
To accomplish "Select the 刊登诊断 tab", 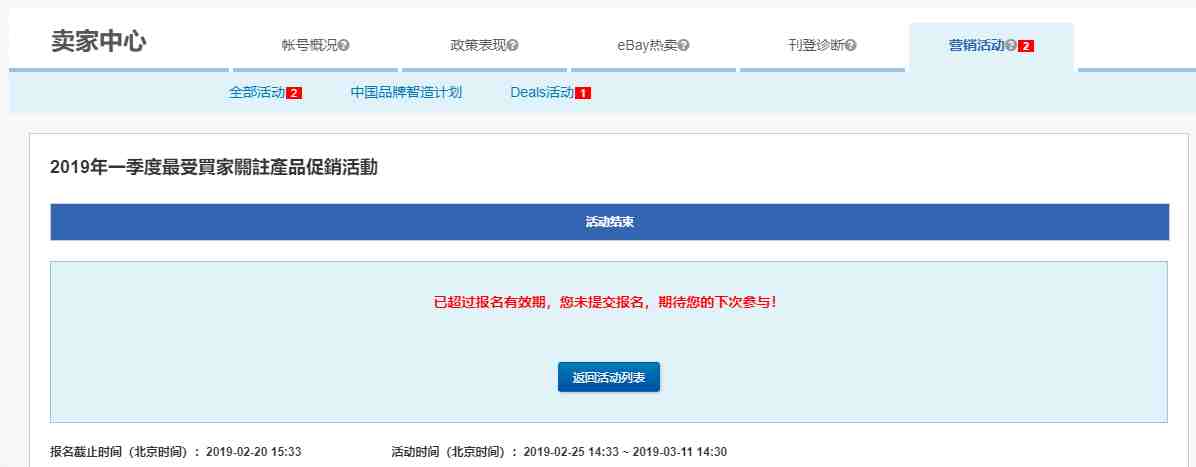I will tap(816, 46).
